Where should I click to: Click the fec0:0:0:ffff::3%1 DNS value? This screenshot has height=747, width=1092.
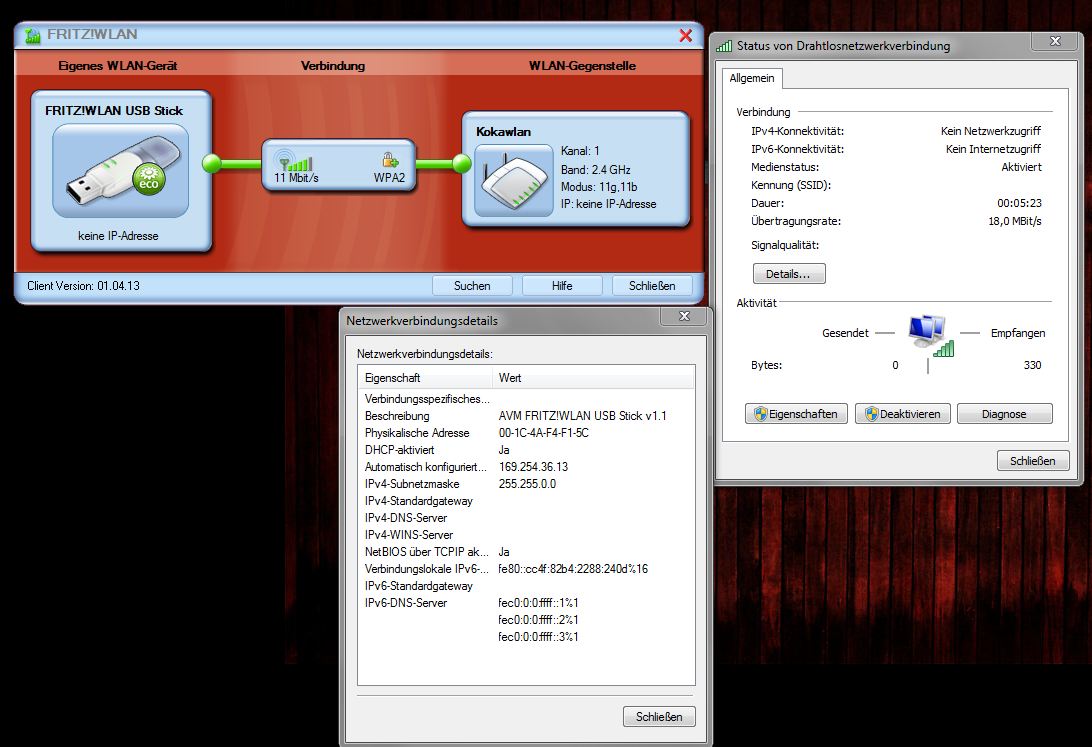[x=538, y=636]
